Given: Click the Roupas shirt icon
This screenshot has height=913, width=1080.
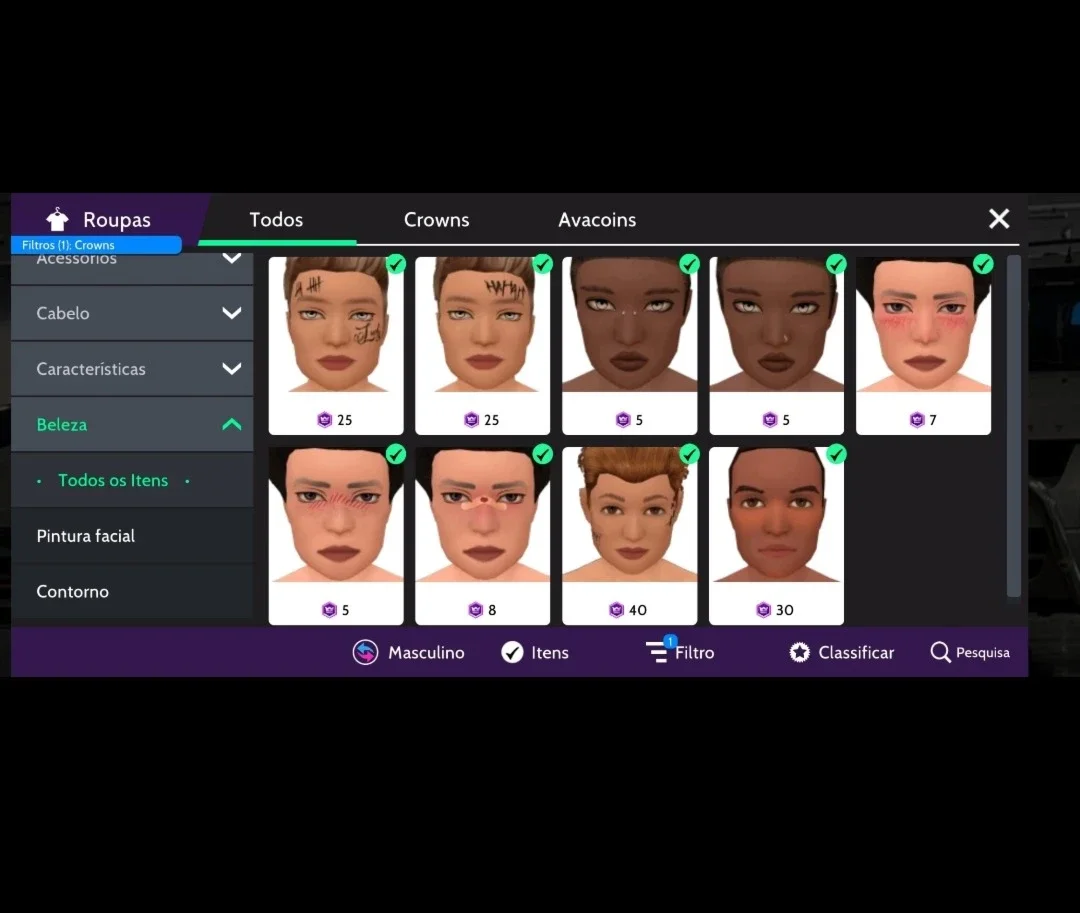Looking at the screenshot, I should [x=58, y=219].
